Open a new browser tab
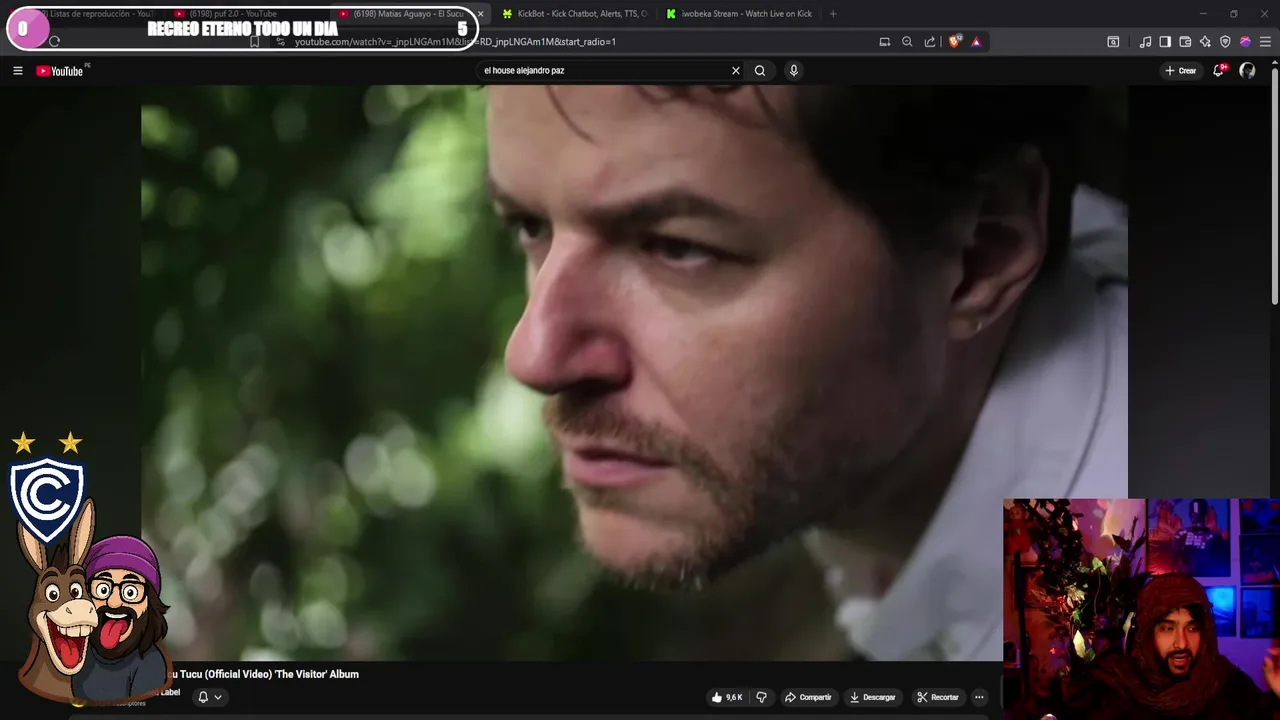 [833, 14]
